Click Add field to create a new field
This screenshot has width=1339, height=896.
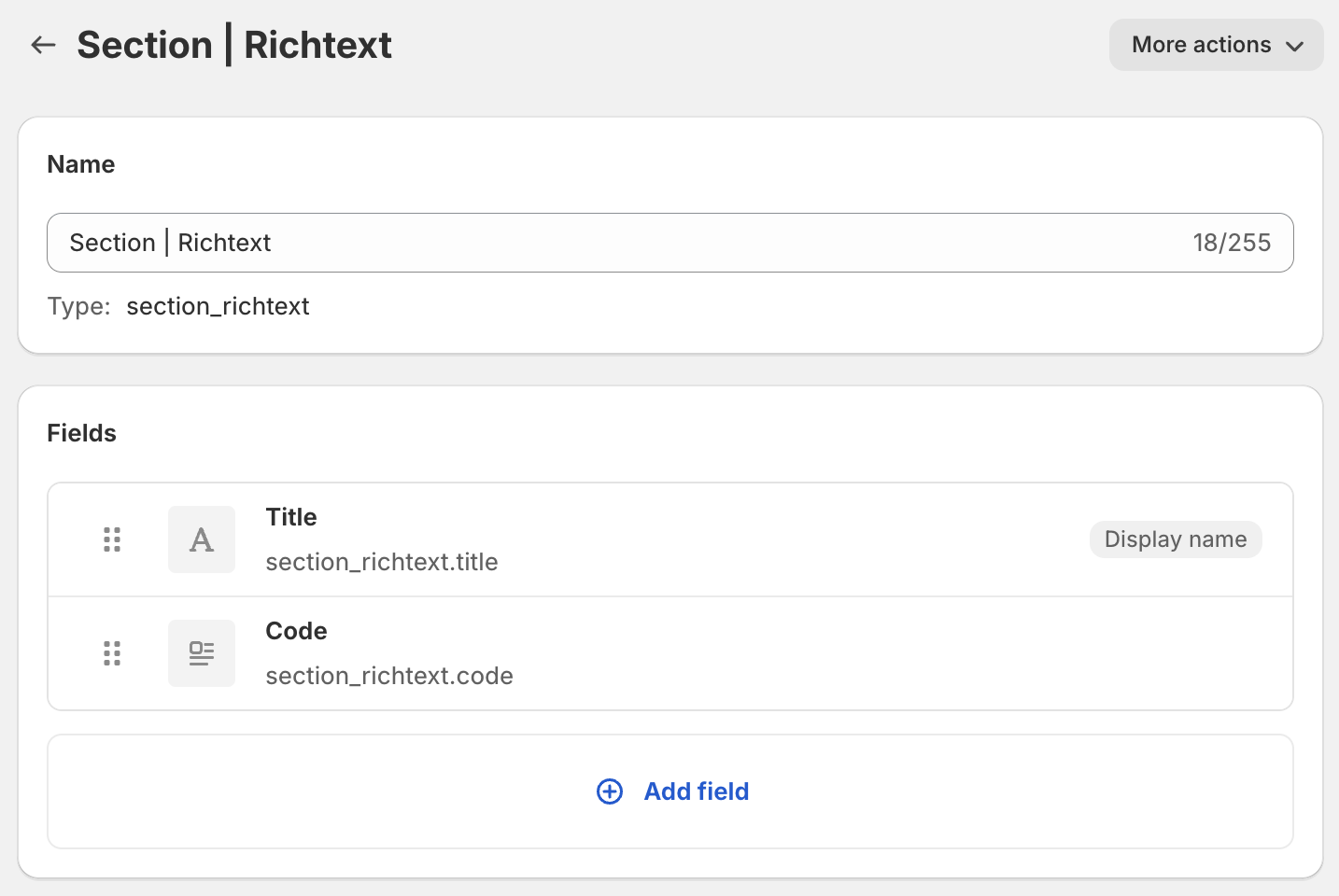696,791
